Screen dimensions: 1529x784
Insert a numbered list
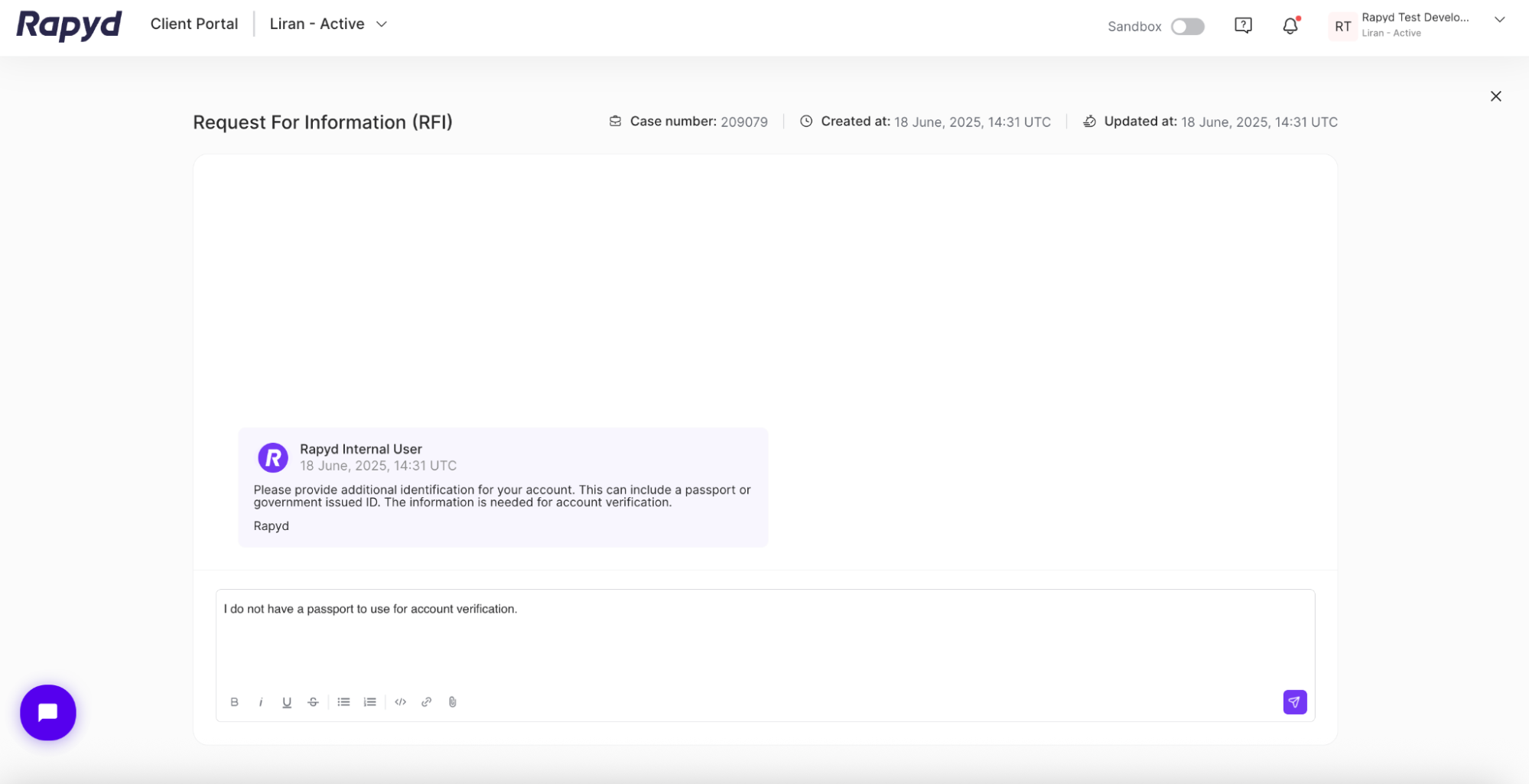369,701
